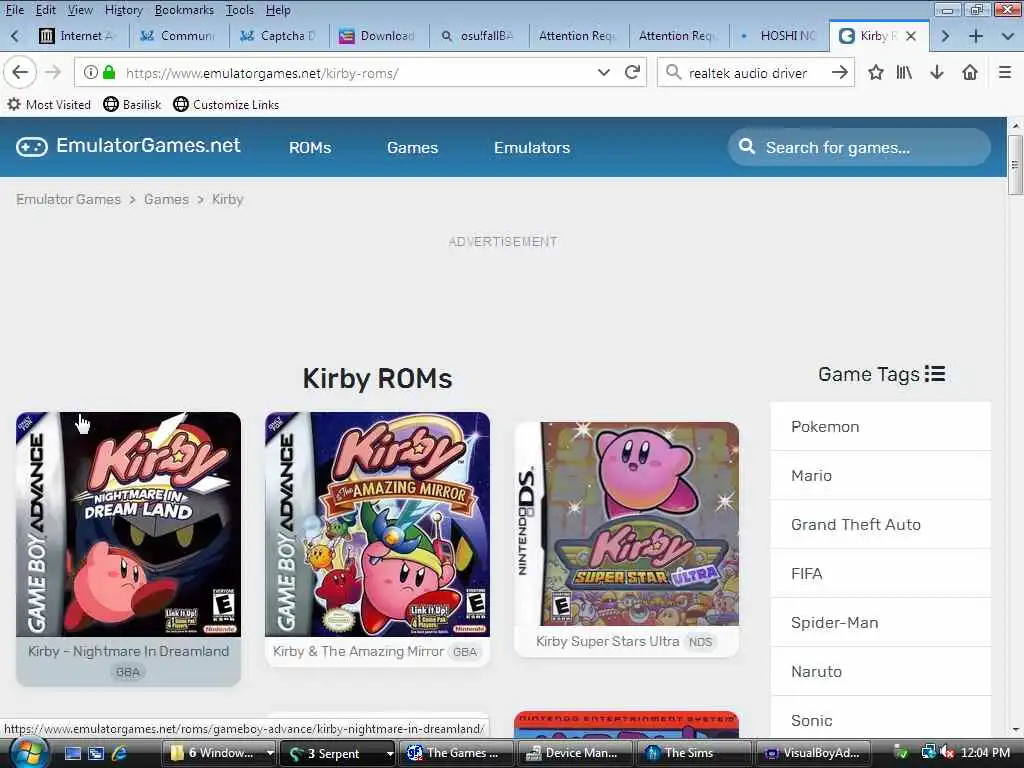Open Kirby Nightmare in Dream Land cover
Screen dimensions: 1024x768
(x=128, y=524)
